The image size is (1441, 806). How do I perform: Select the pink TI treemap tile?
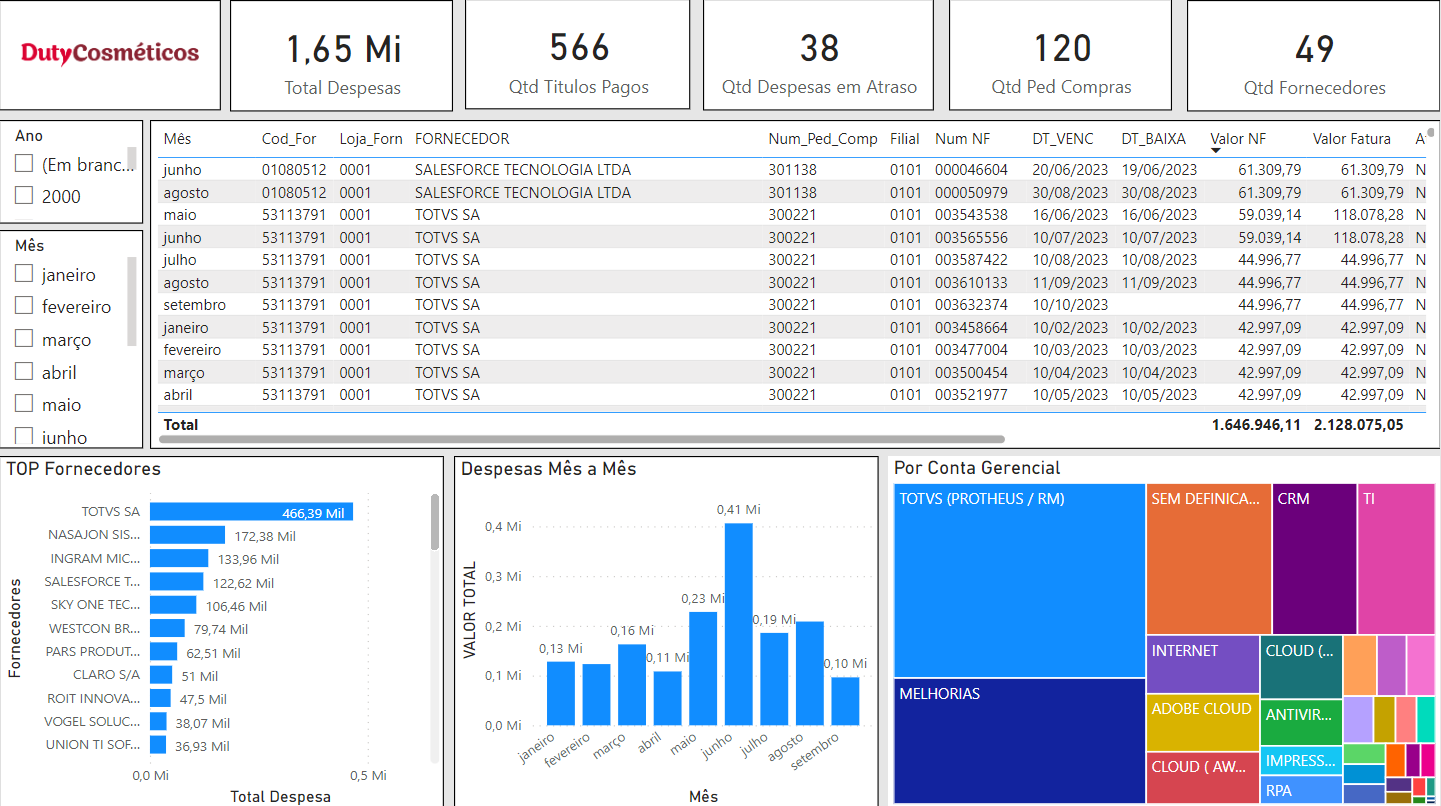[x=1396, y=559]
